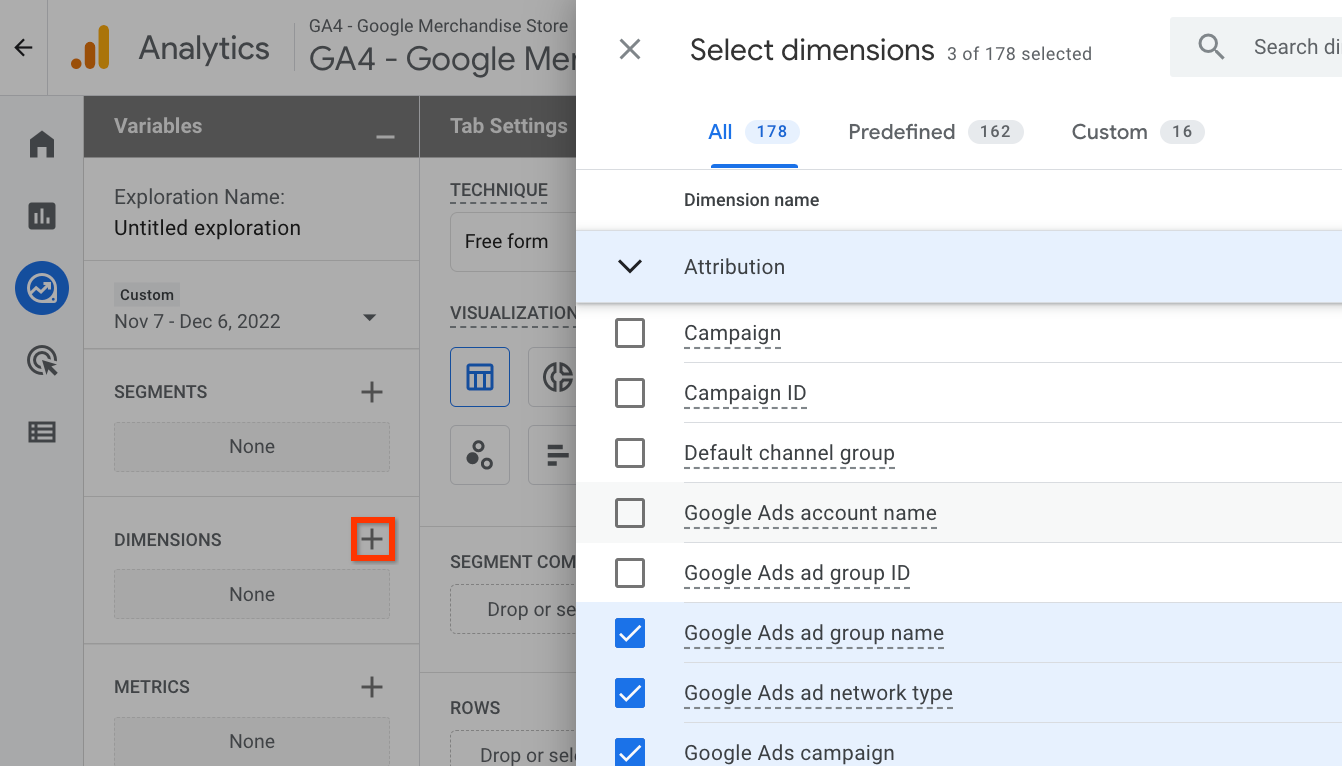The width and height of the screenshot is (1342, 766).
Task: Click the Analytics bar-chart logo
Action: click(90, 48)
